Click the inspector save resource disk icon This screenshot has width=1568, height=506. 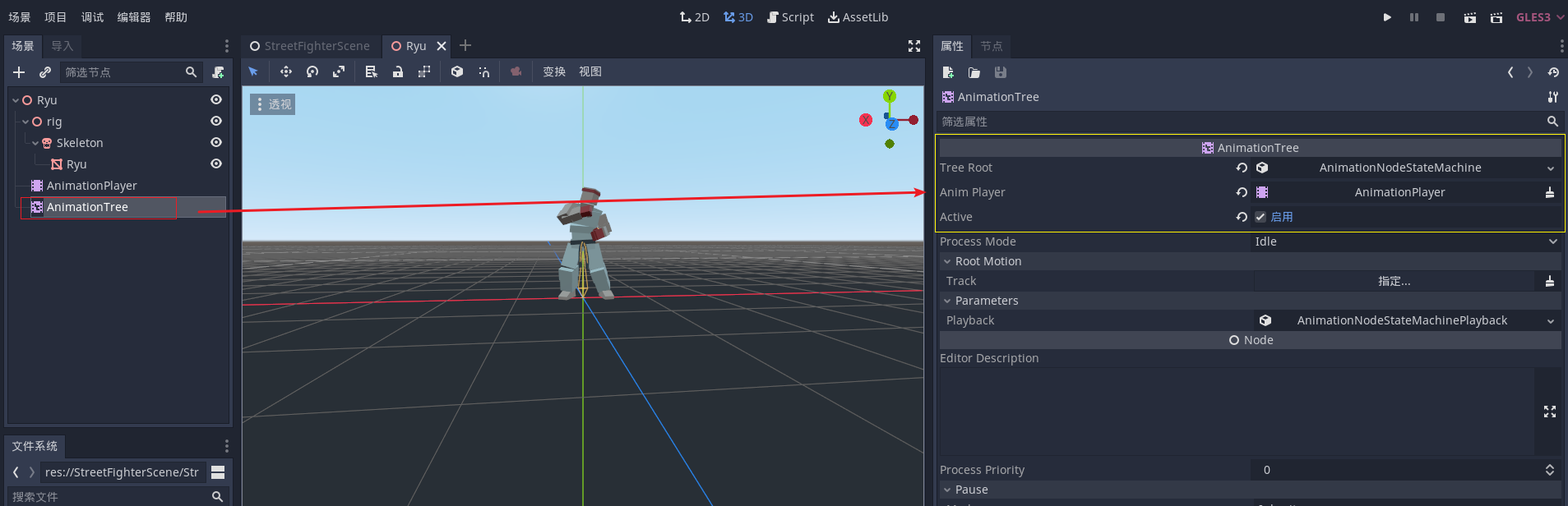coord(1001,72)
